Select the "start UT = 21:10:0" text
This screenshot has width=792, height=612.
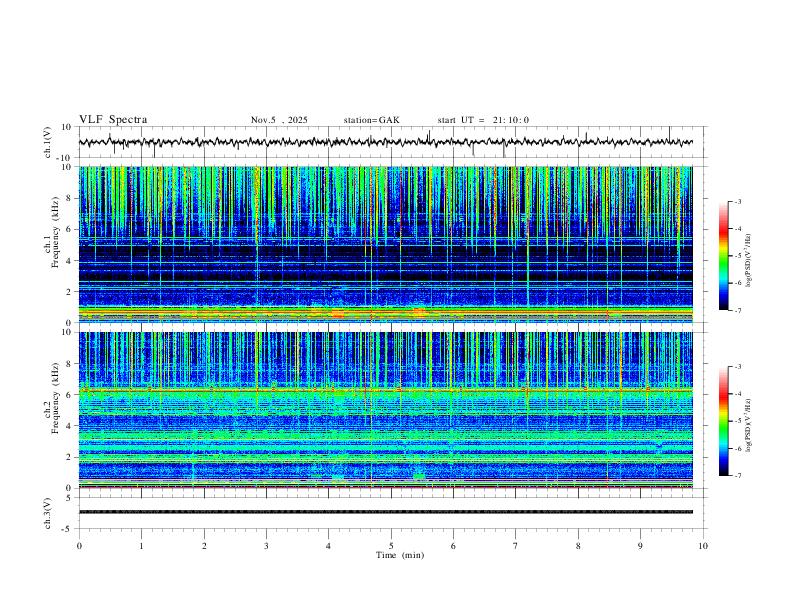(483, 120)
